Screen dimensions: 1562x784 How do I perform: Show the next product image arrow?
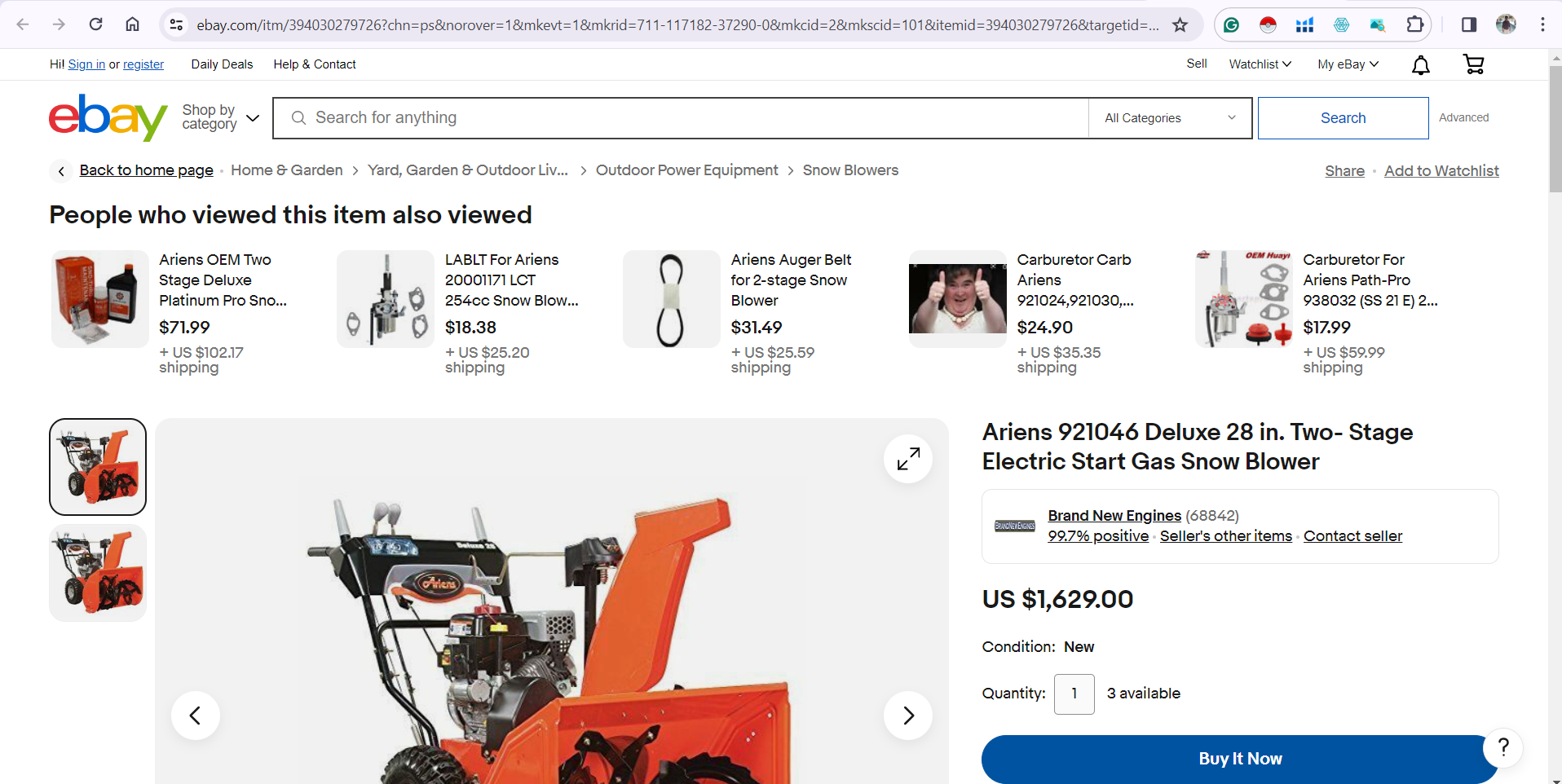[x=908, y=716]
